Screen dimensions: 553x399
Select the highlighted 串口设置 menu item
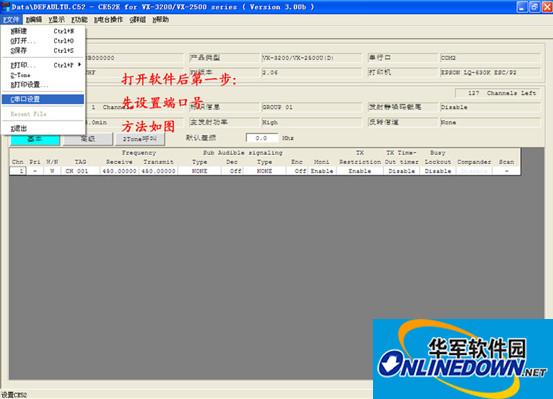point(42,99)
